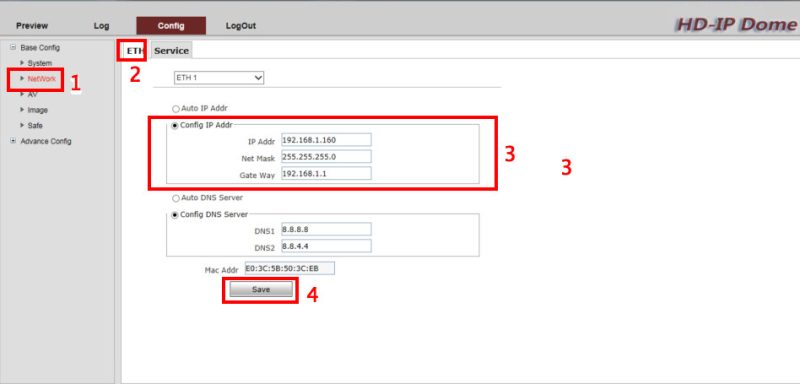Click the HD-IP Dome logo
Image resolution: width=800 pixels, height=384 pixels.
pyautogui.click(x=736, y=24)
